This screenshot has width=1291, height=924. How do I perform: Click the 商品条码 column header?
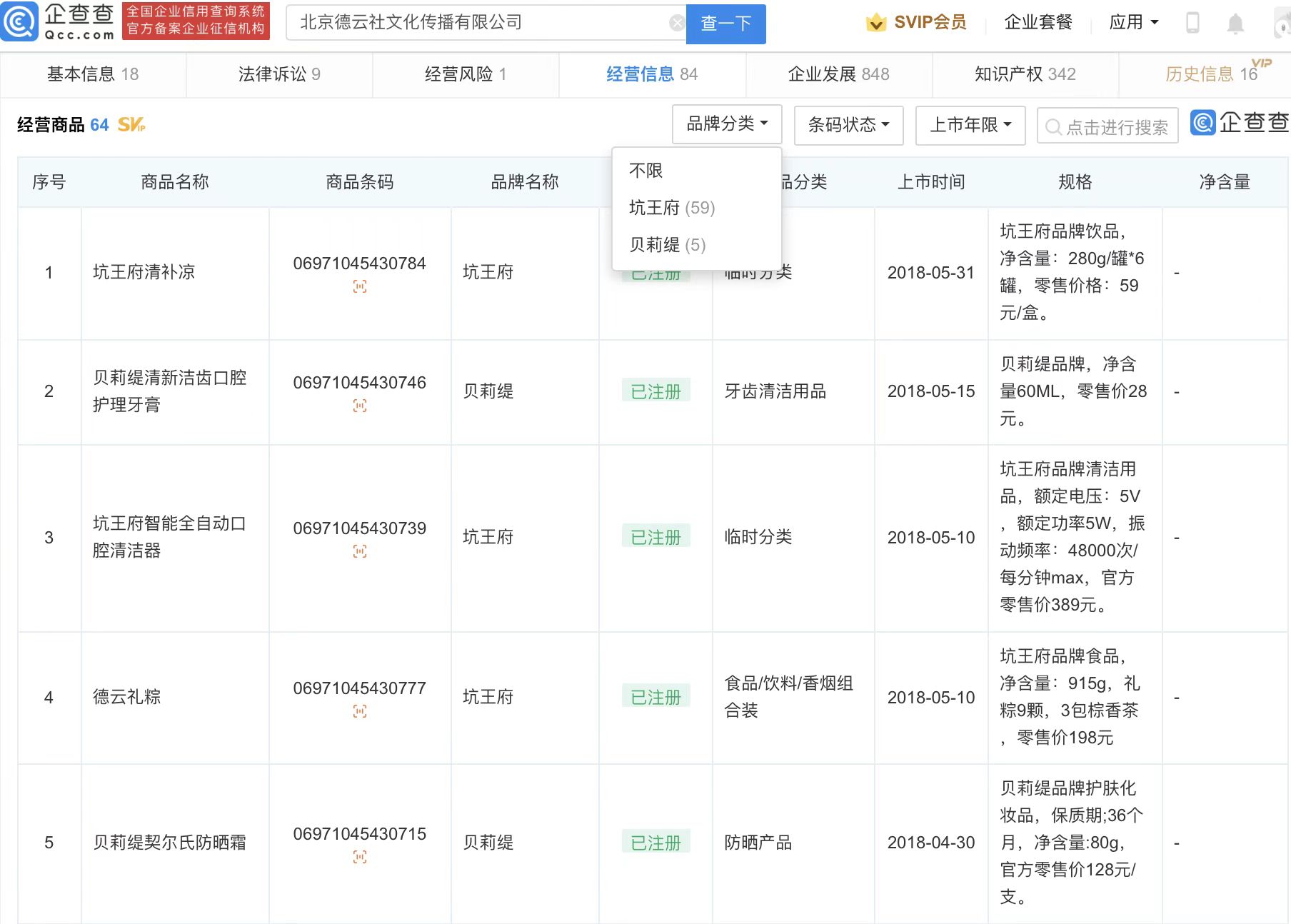[360, 182]
